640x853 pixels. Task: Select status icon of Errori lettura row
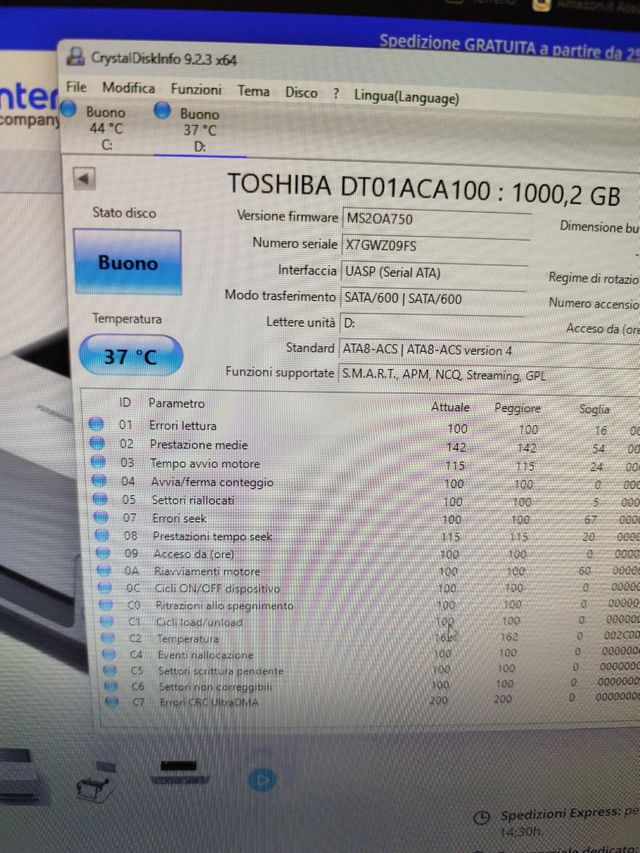click(96, 425)
